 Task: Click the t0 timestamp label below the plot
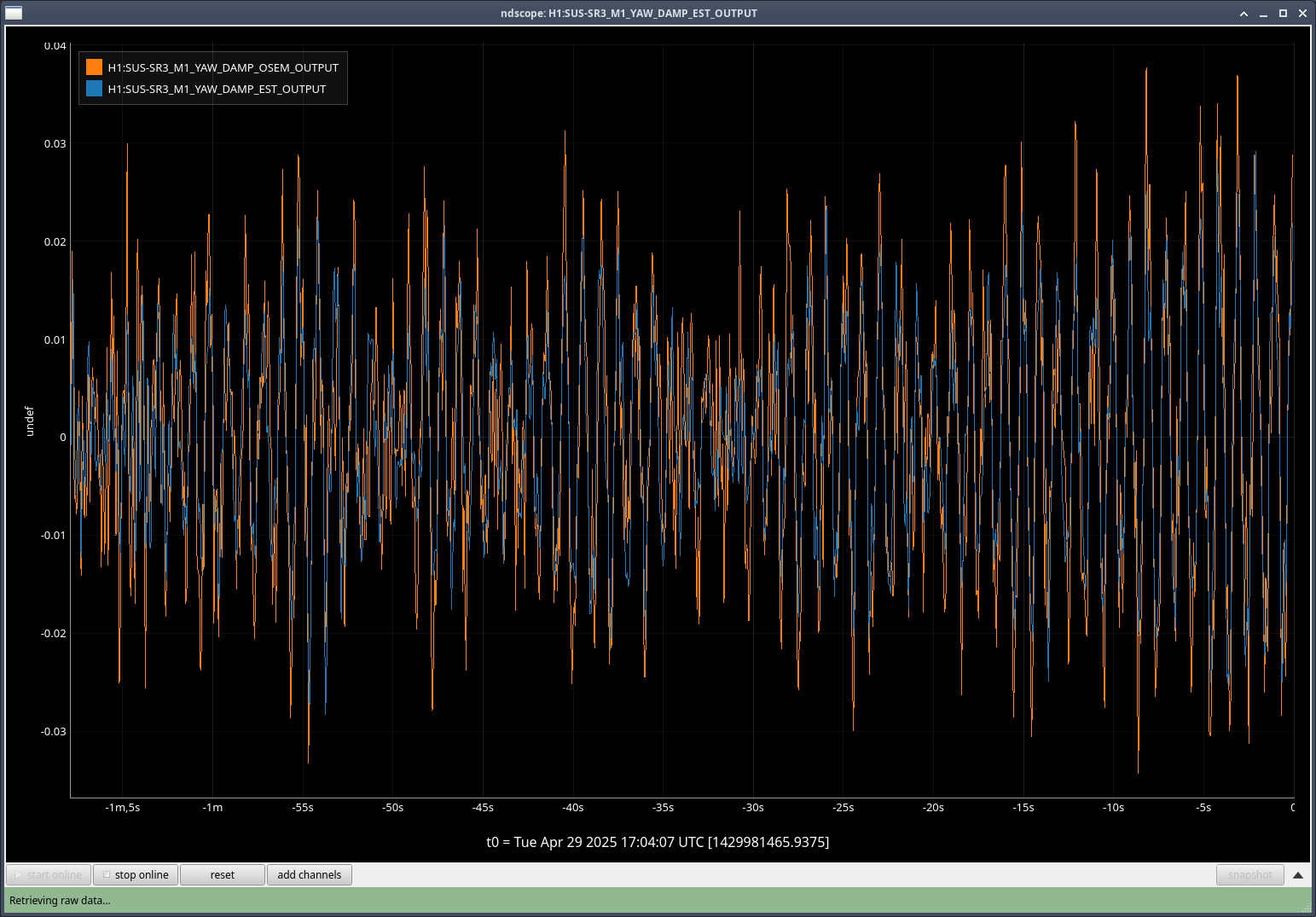click(x=658, y=842)
